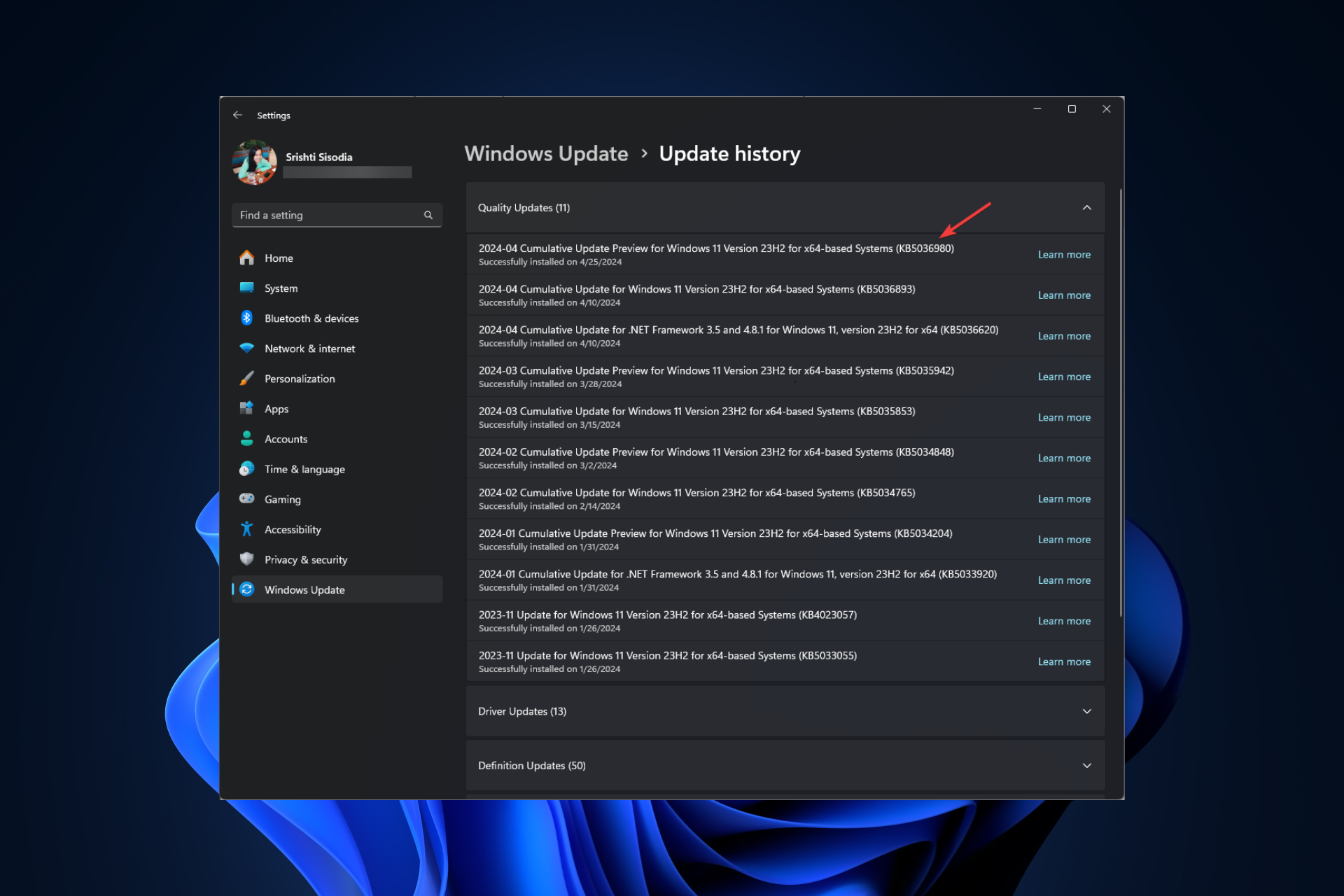This screenshot has width=1344, height=896.
Task: Click 'Successfully installed on 2/14/2024' text
Action: tap(549, 506)
